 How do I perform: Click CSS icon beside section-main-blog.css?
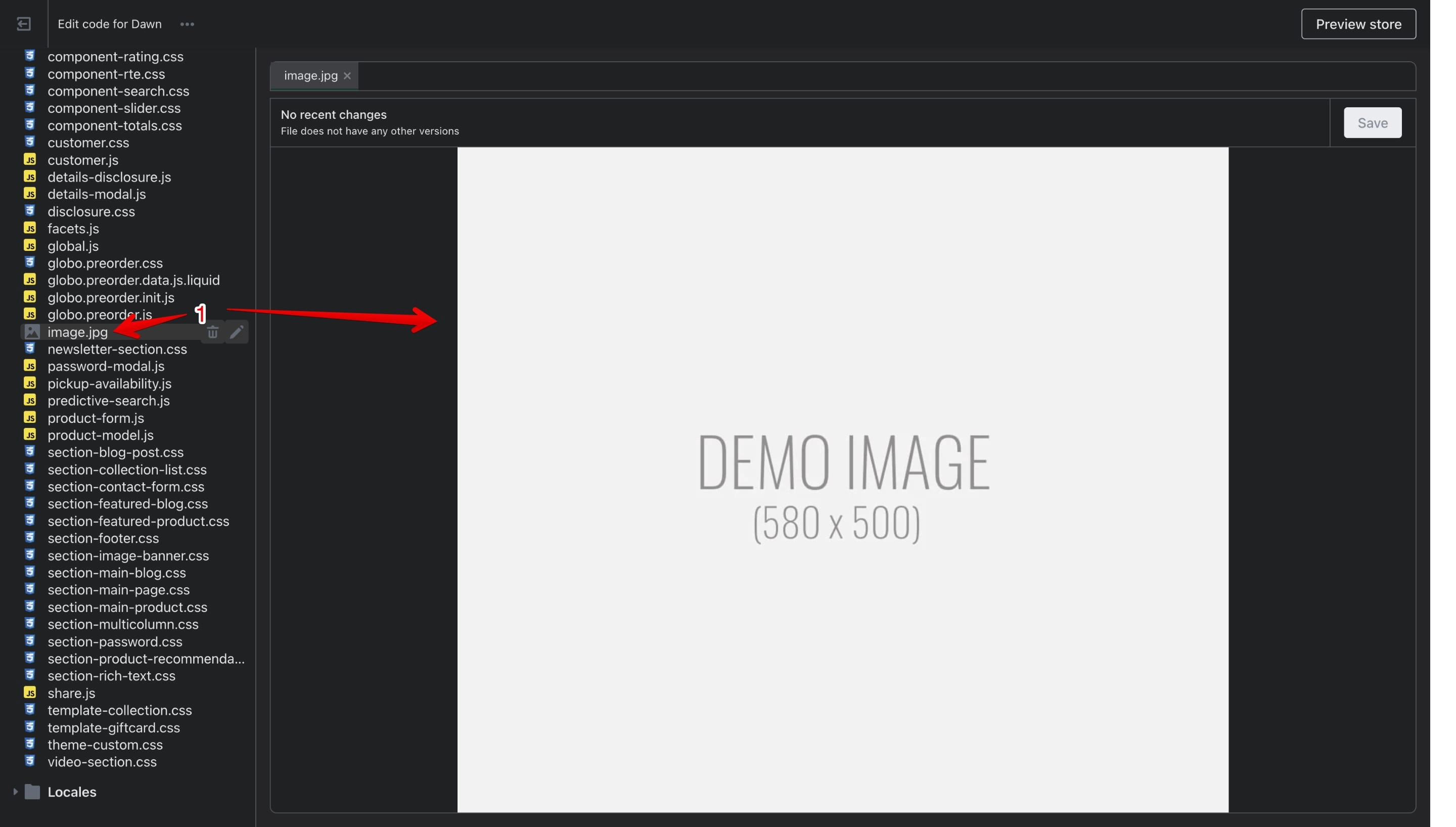[30, 572]
